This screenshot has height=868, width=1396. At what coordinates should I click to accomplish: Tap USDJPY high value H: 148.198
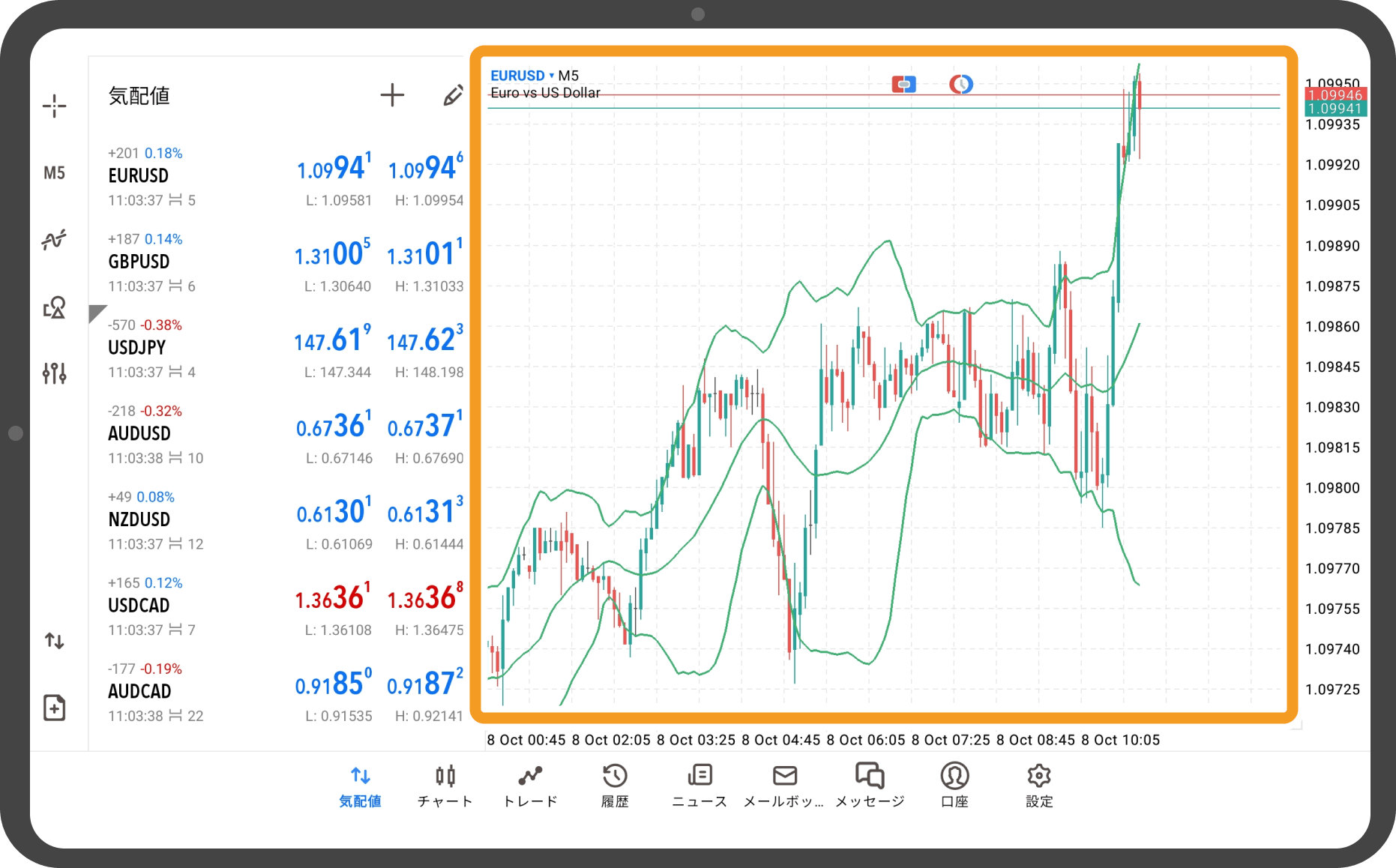[x=430, y=372]
